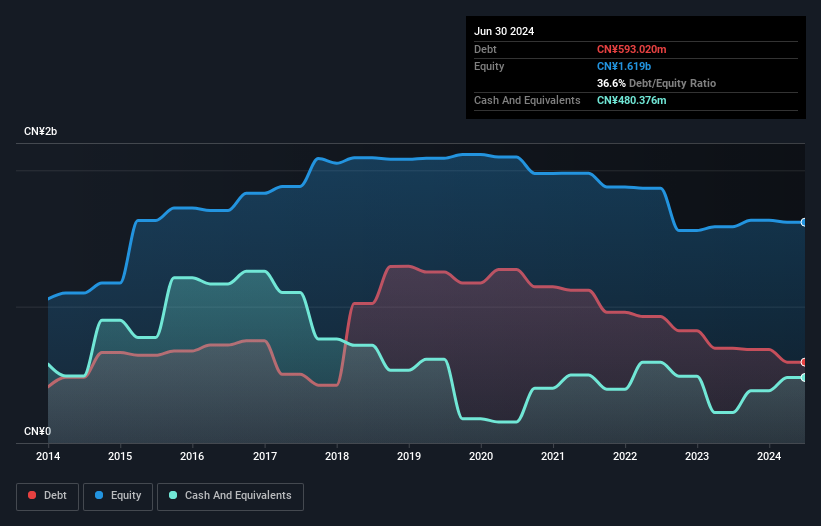The height and width of the screenshot is (526, 821).
Task: Click the CN¥0 y-axis label
Action: 37,431
